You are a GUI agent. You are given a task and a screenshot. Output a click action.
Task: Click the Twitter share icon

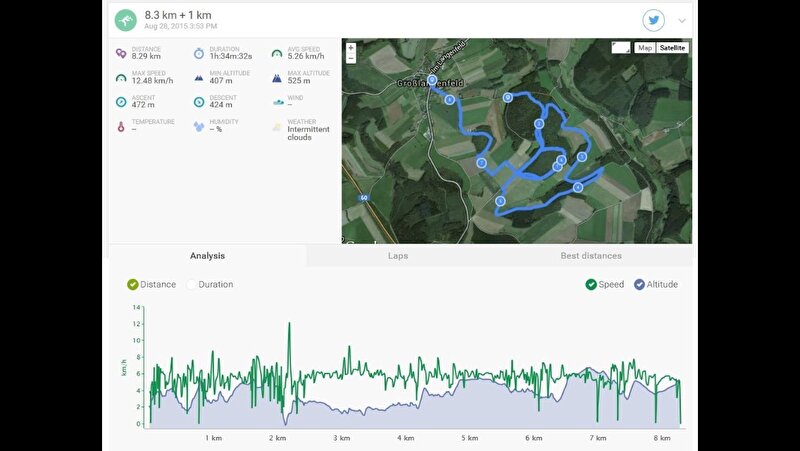coord(654,20)
